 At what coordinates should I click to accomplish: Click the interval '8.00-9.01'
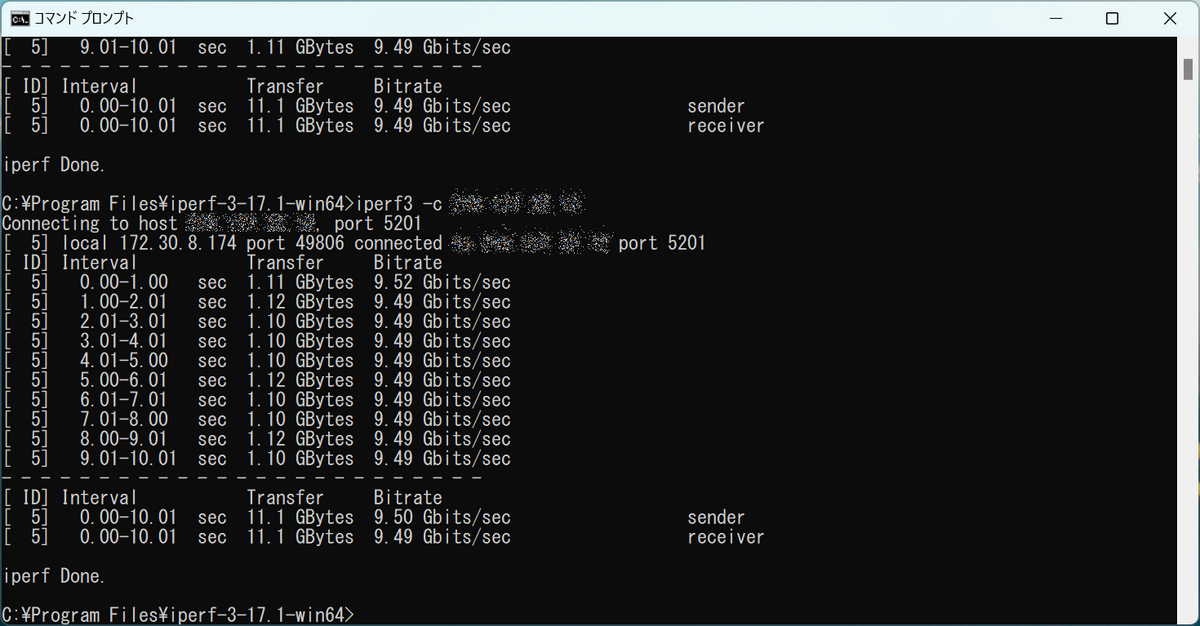124,439
